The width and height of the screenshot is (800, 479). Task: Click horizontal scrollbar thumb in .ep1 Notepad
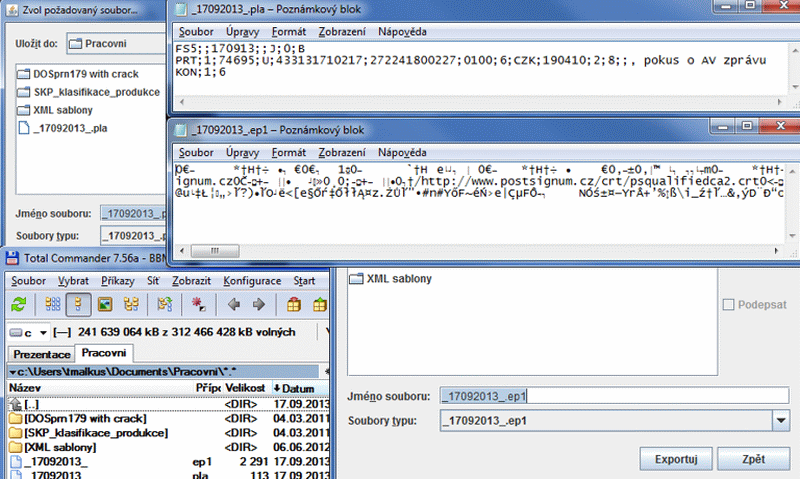pos(215,251)
